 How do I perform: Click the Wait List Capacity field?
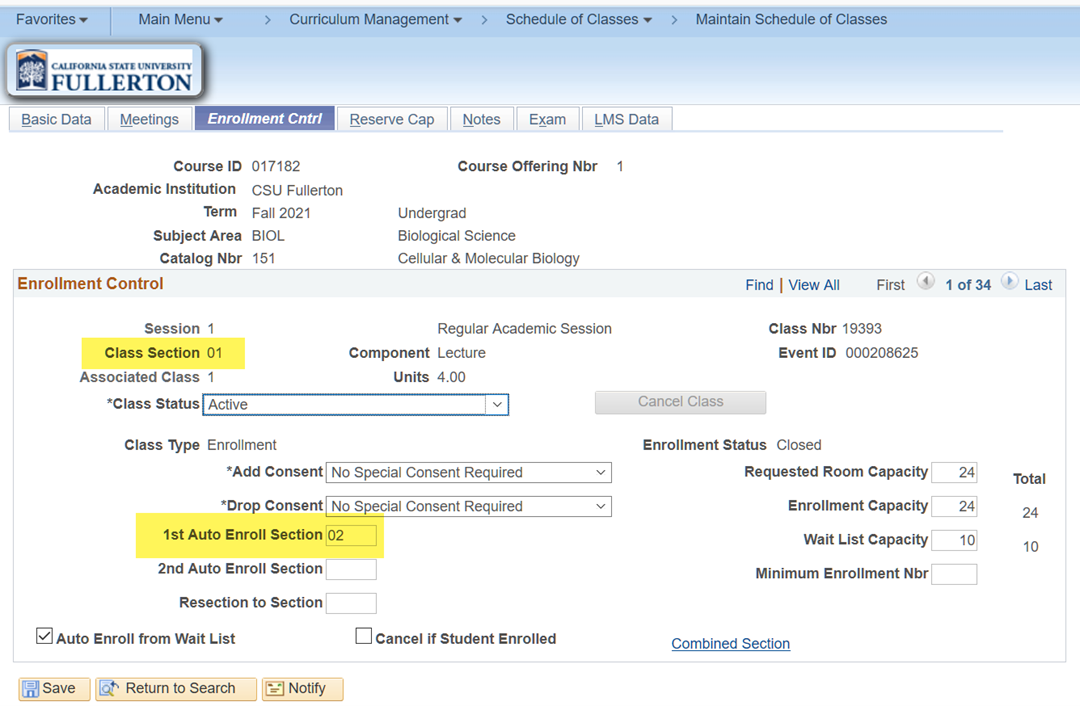[x=954, y=540]
